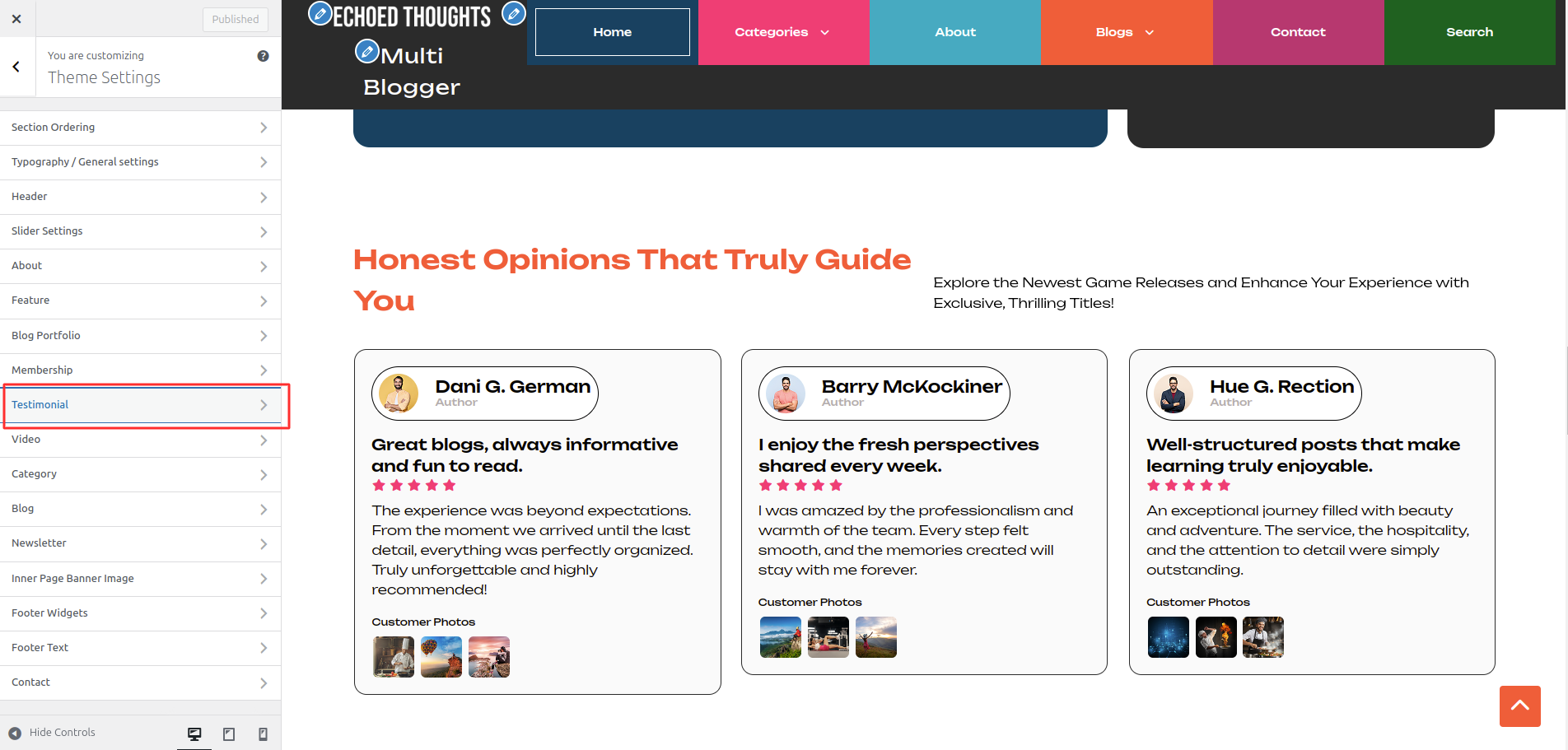Open the Slider Settings section
This screenshot has width=1568, height=750.
(140, 231)
